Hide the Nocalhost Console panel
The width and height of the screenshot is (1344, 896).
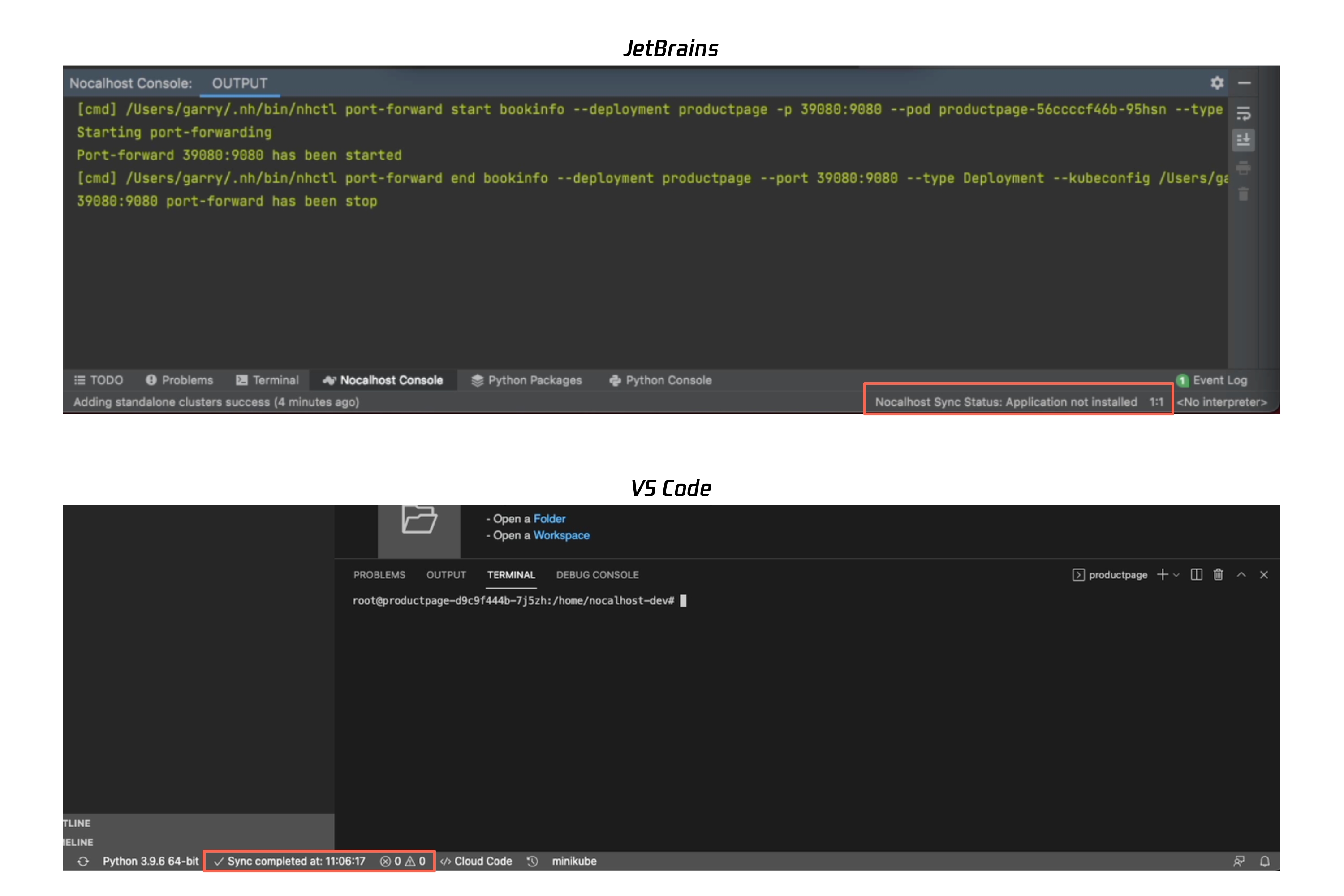click(1245, 83)
